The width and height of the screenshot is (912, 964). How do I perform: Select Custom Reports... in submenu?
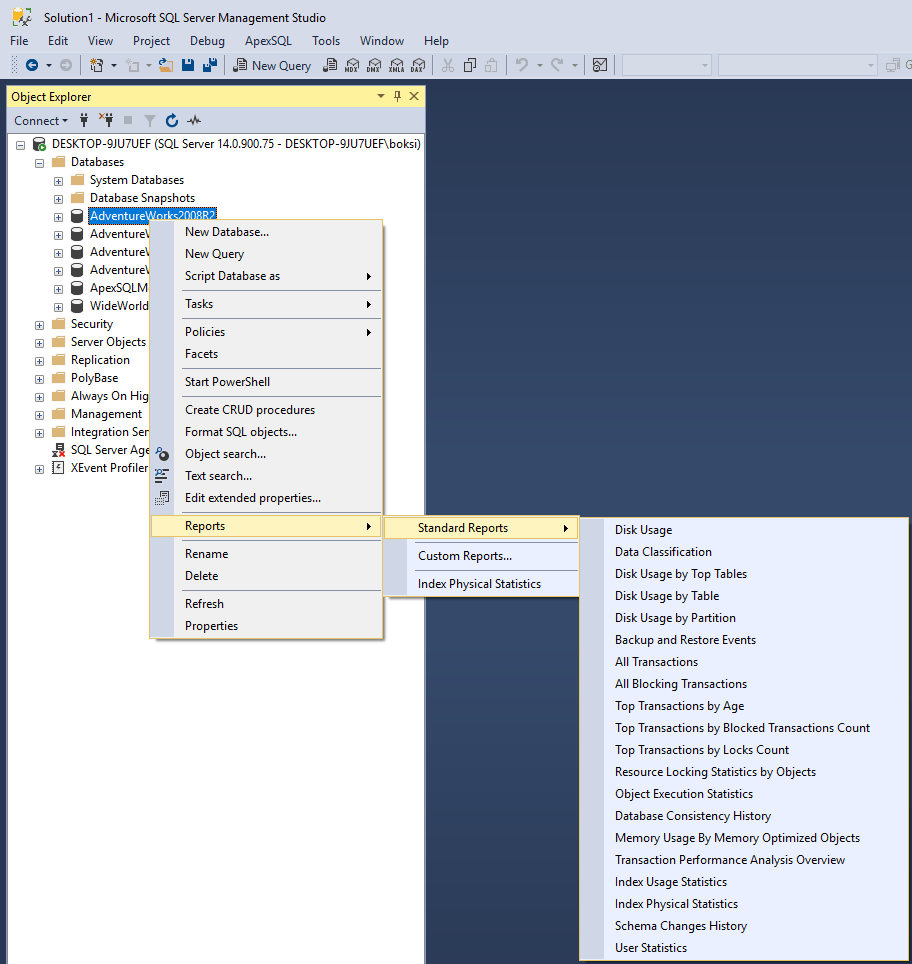[482, 556]
